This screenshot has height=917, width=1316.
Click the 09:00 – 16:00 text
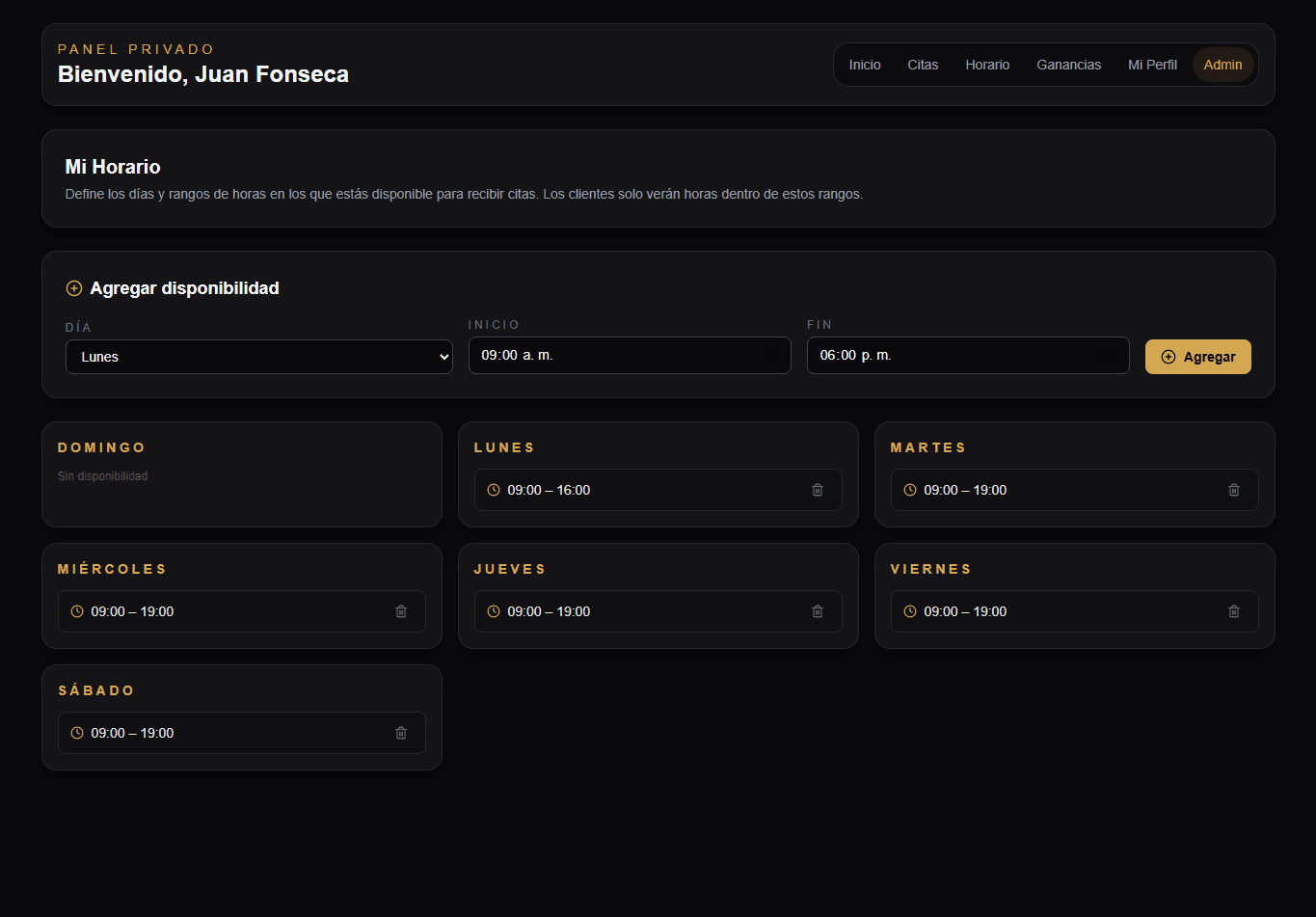coord(549,490)
